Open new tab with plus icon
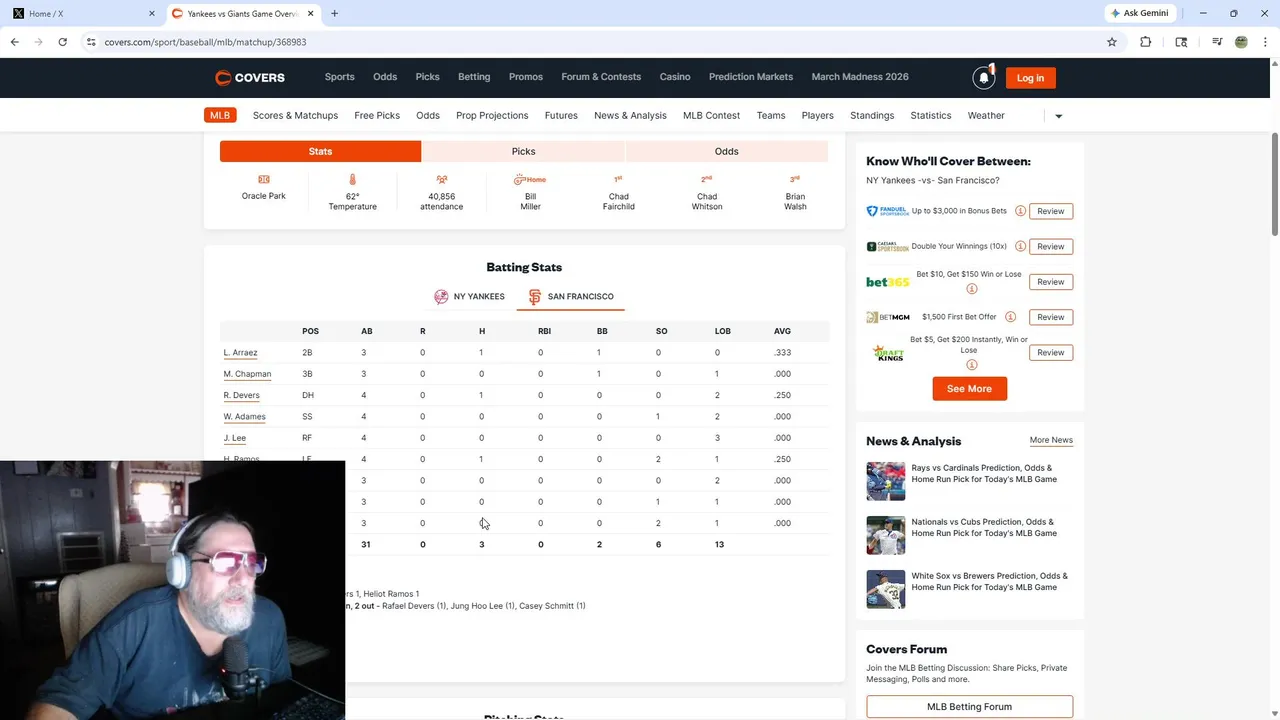1280x720 pixels. point(334,13)
